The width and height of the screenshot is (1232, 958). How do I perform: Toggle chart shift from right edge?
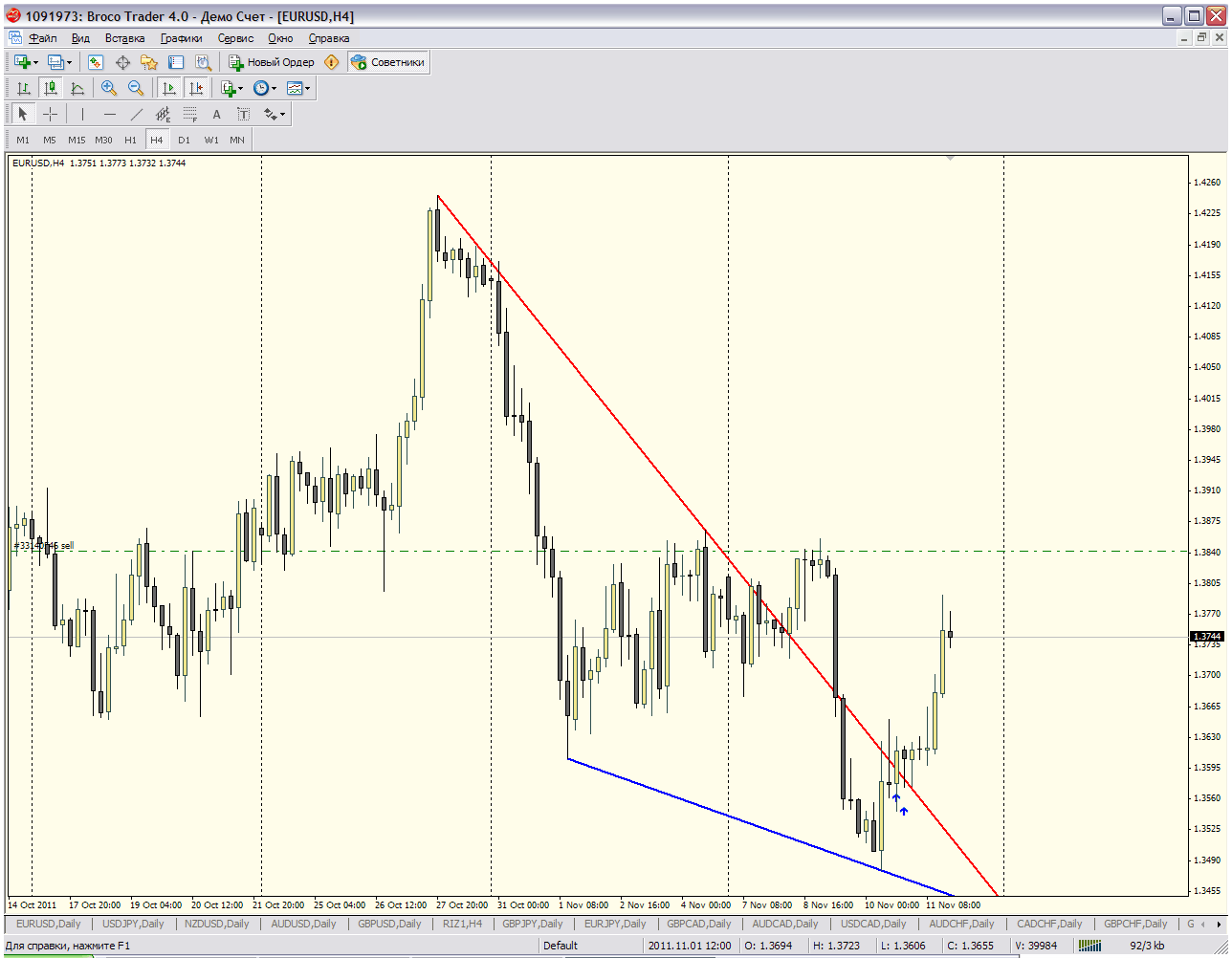coord(196,88)
